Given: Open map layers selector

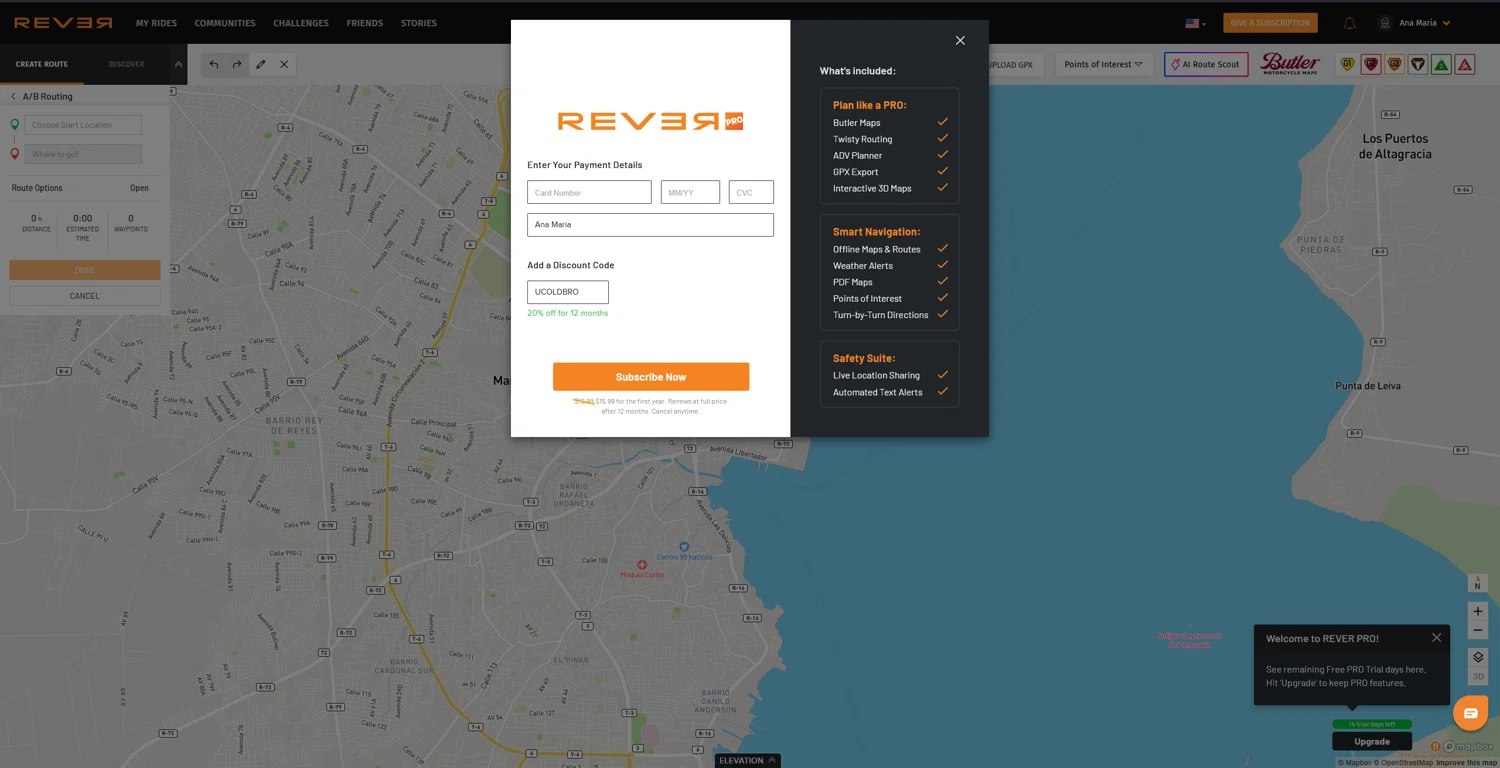Looking at the screenshot, I should [x=1477, y=657].
